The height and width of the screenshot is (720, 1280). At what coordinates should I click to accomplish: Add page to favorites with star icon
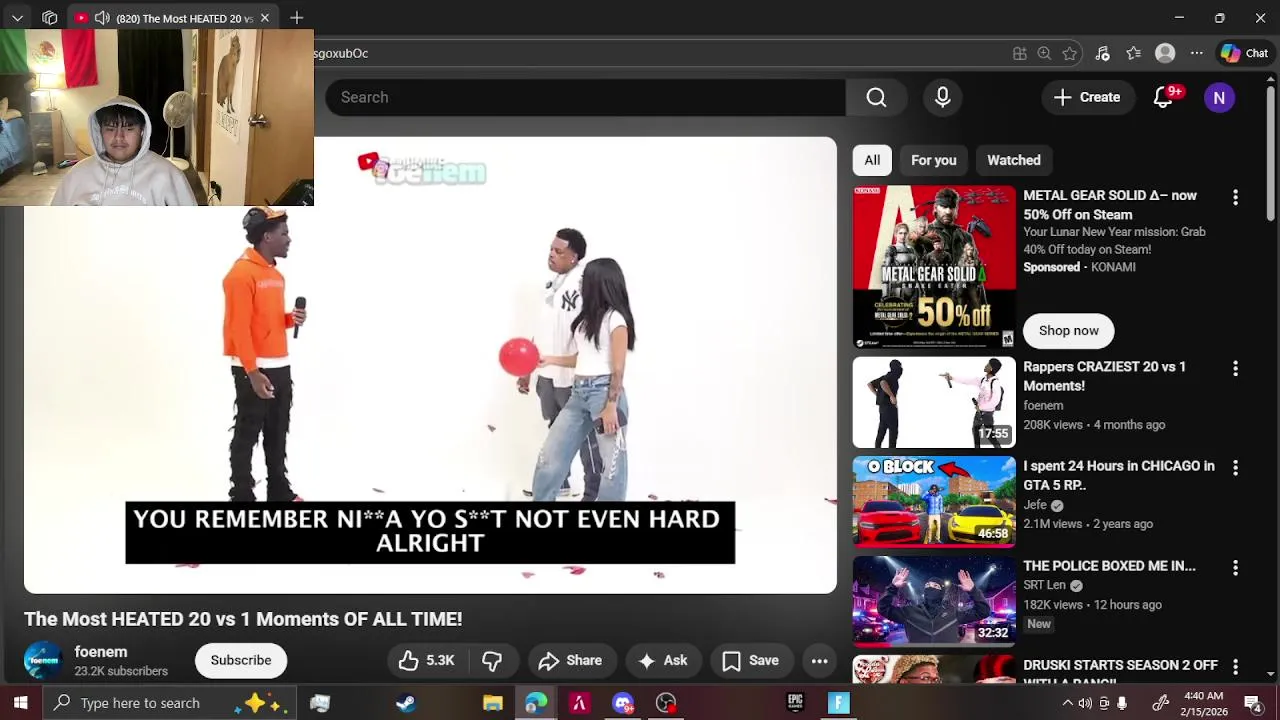1070,54
